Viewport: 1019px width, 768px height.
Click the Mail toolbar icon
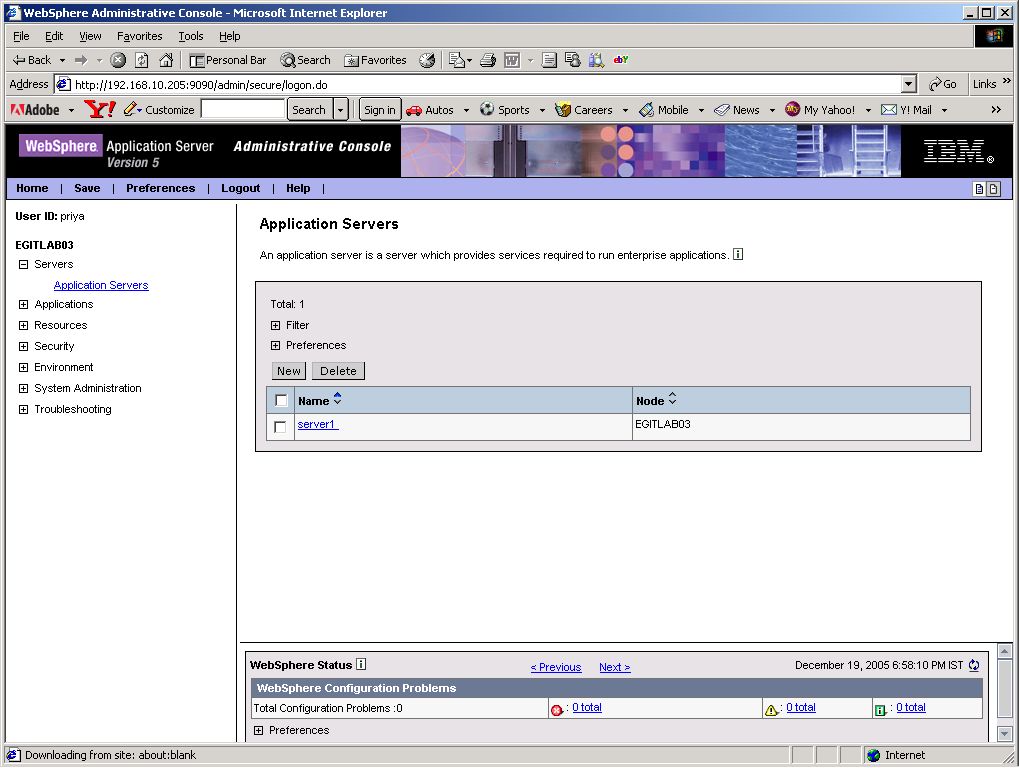pyautogui.click(x=458, y=60)
